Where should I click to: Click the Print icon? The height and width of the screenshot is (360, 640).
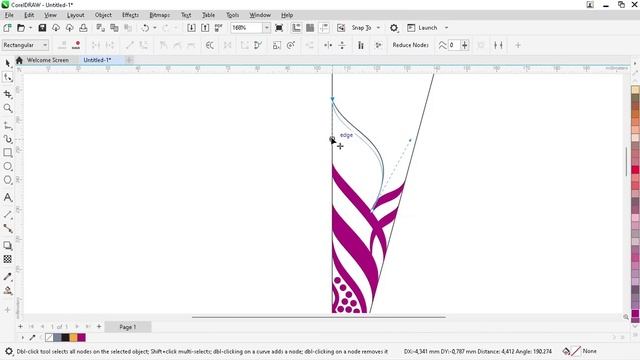tap(83, 28)
